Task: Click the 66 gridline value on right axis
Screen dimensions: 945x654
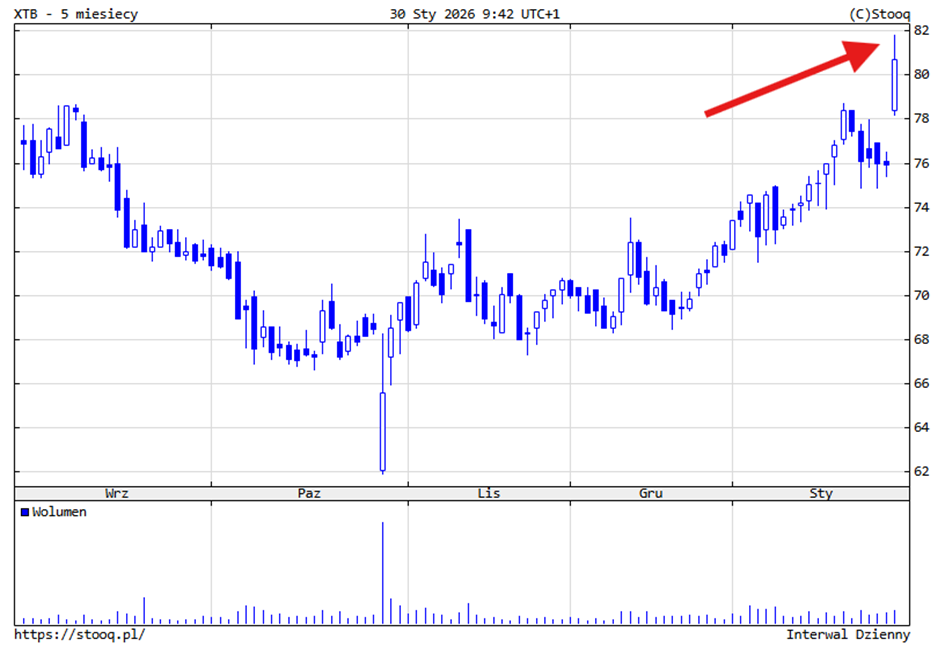Action: (x=922, y=381)
